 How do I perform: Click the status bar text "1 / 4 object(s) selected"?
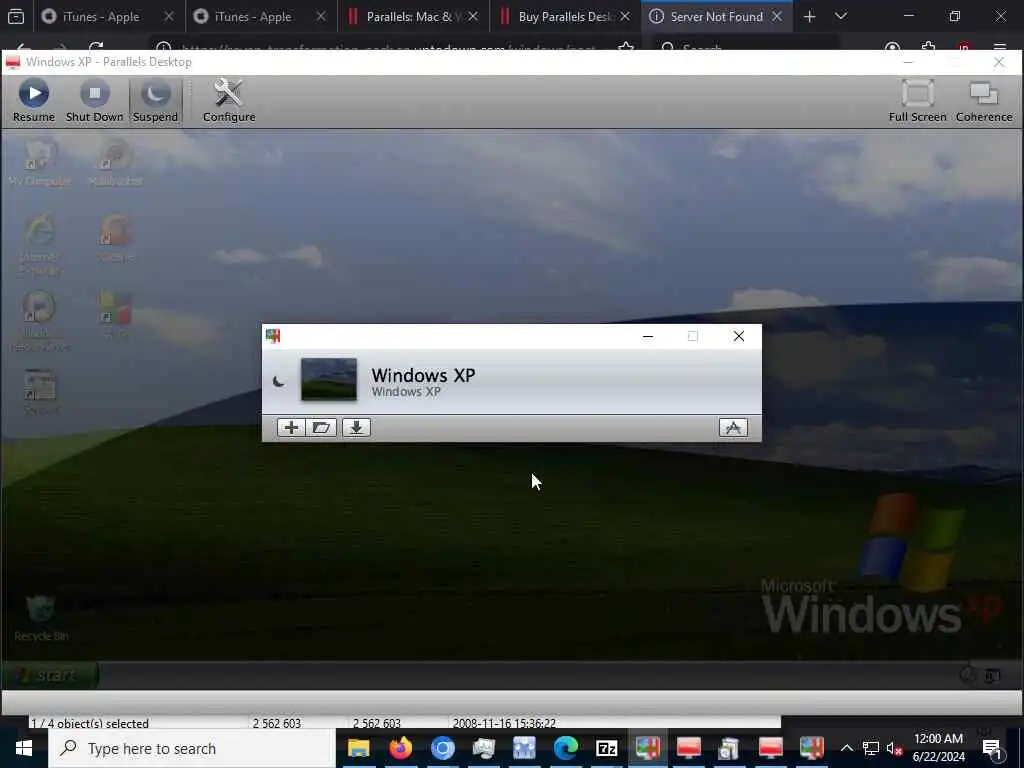tap(90, 723)
